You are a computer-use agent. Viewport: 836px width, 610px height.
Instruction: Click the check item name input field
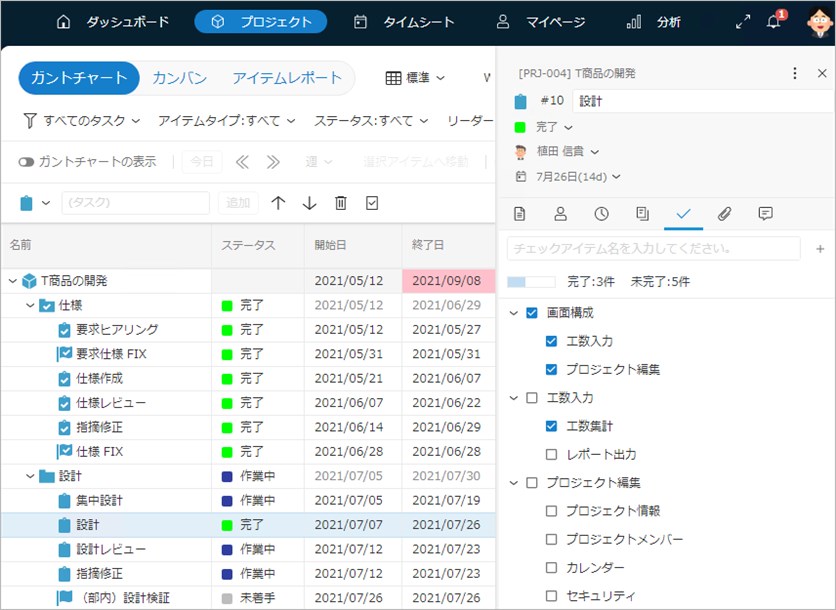point(653,248)
